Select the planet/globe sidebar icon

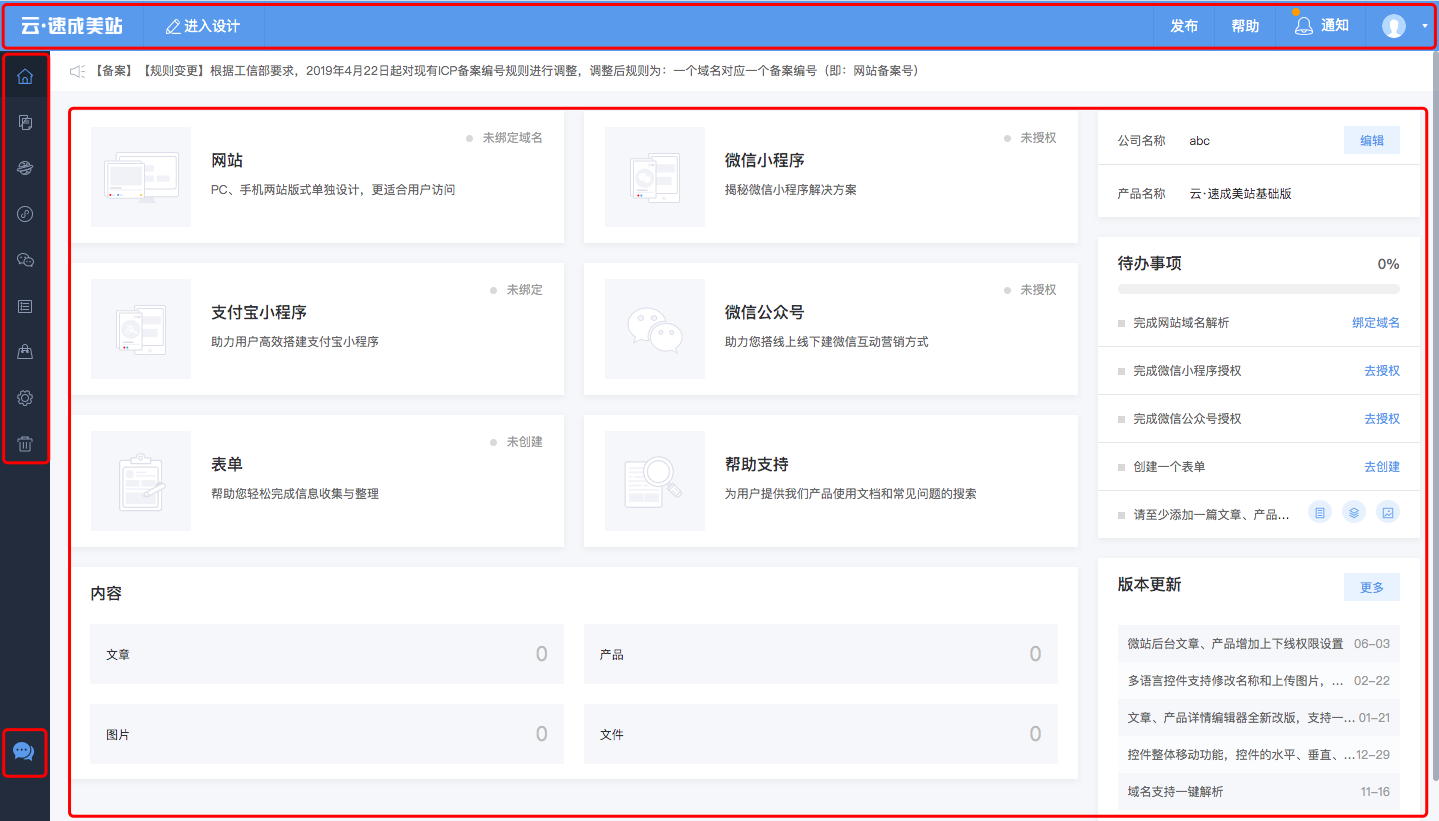point(25,168)
